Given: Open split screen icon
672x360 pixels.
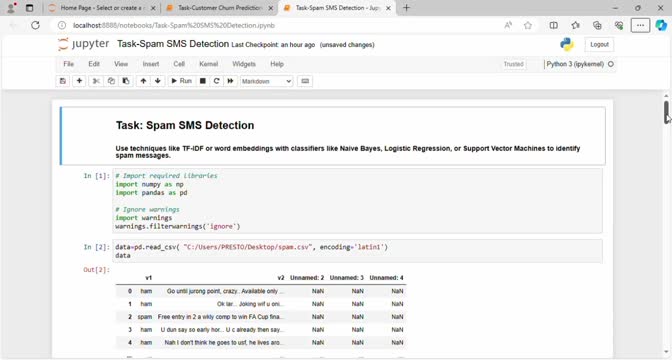Looking at the screenshot, I should 554,25.
